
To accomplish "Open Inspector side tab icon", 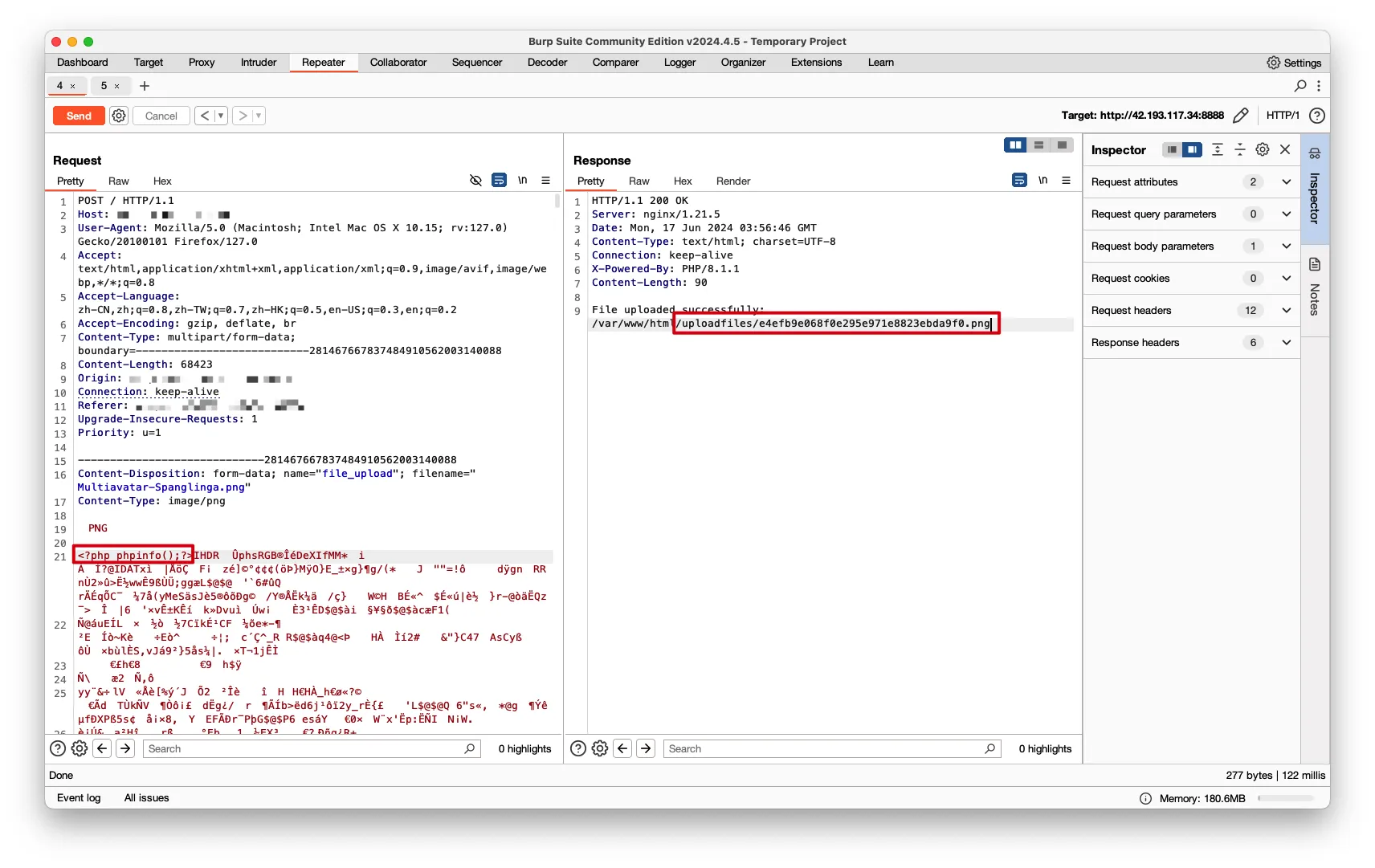I will 1315,153.
